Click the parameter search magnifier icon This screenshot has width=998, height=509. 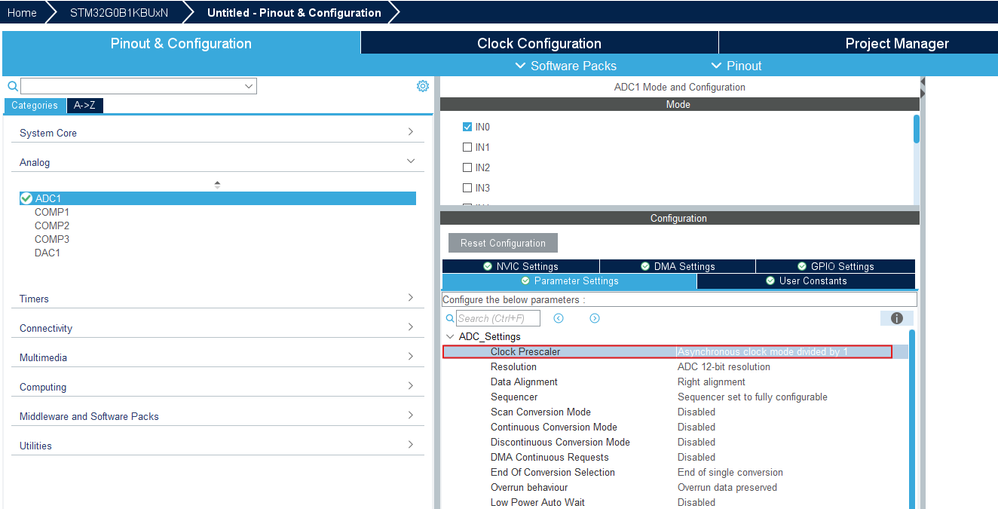point(449,318)
